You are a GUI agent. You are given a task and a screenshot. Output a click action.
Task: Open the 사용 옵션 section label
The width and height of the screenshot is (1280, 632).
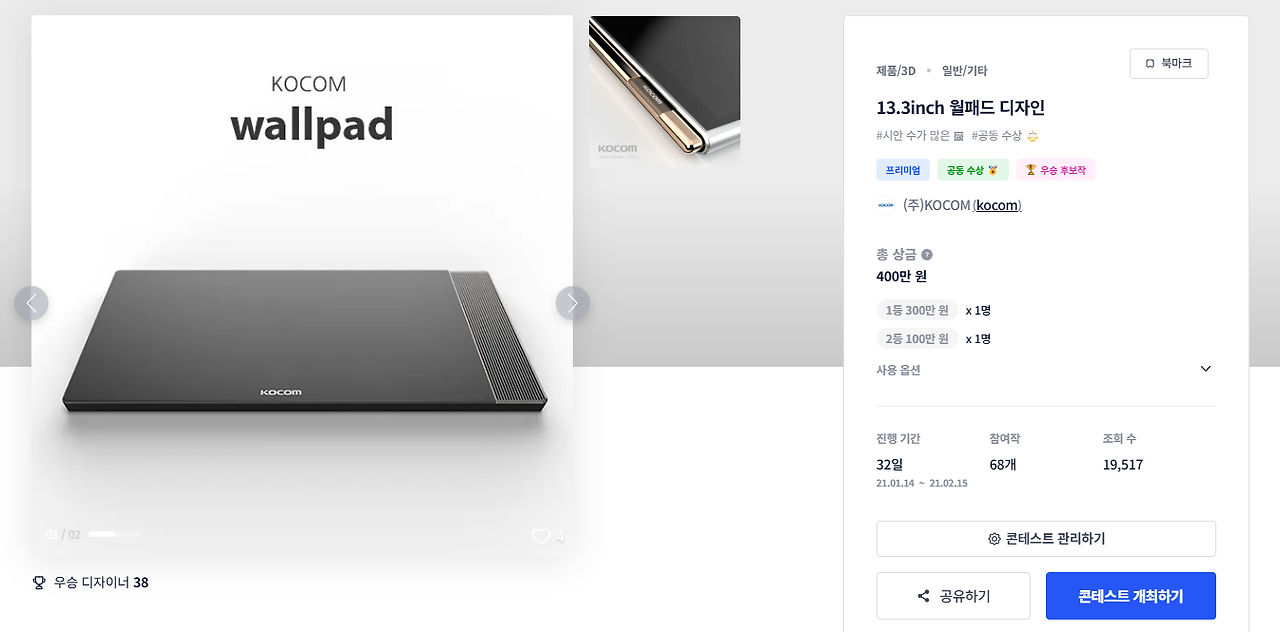[898, 370]
